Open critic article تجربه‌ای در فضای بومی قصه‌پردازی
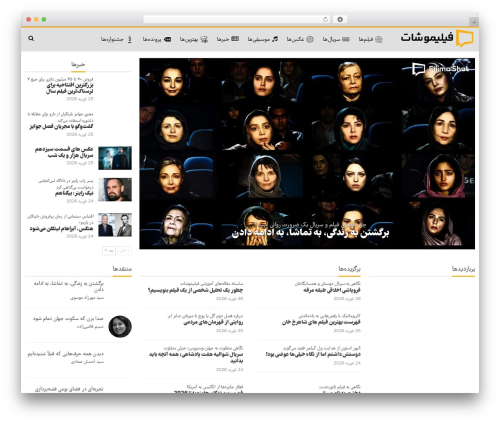This screenshot has height=423, width=500. [69, 389]
